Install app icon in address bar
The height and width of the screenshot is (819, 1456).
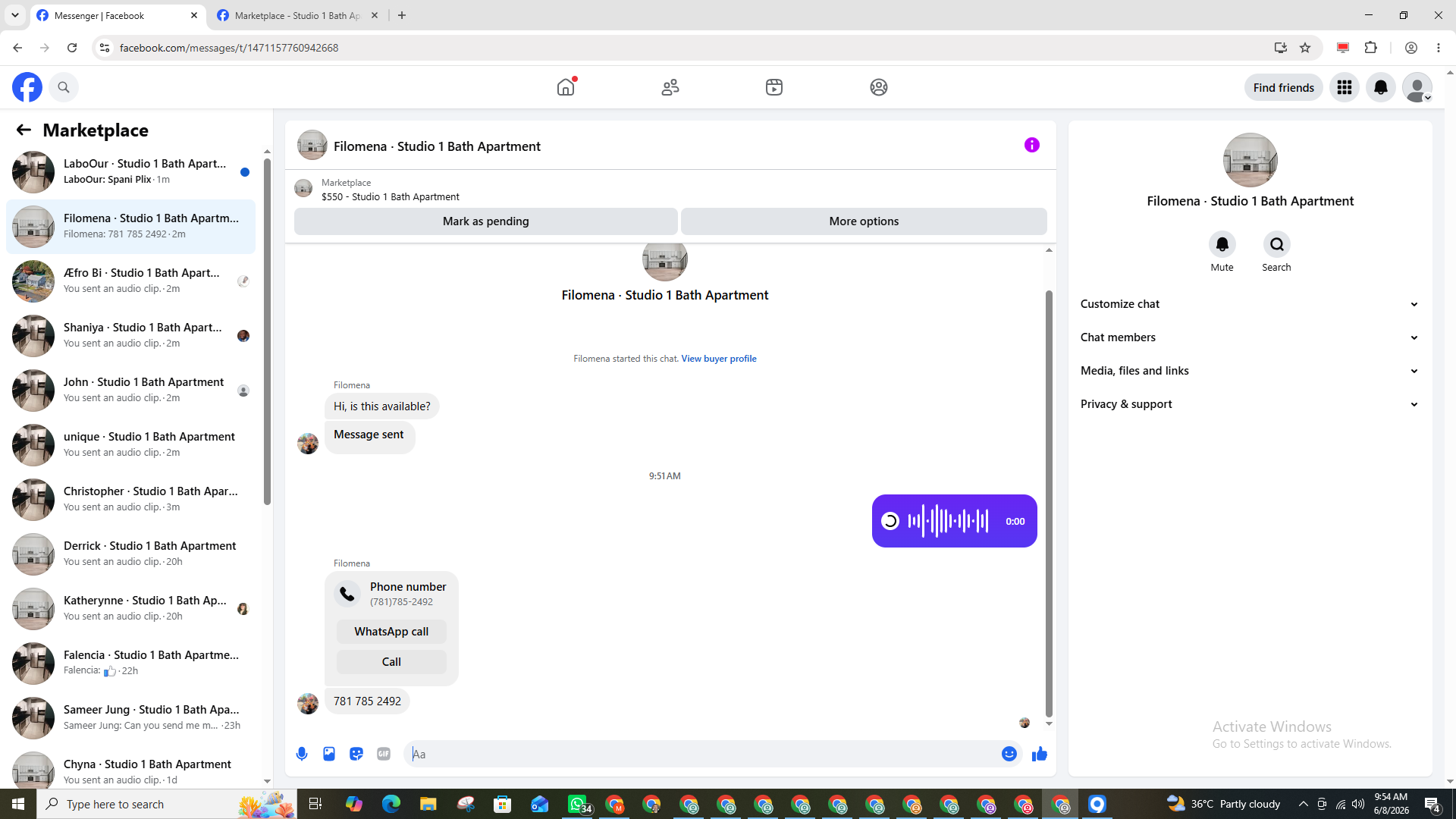click(x=1281, y=48)
